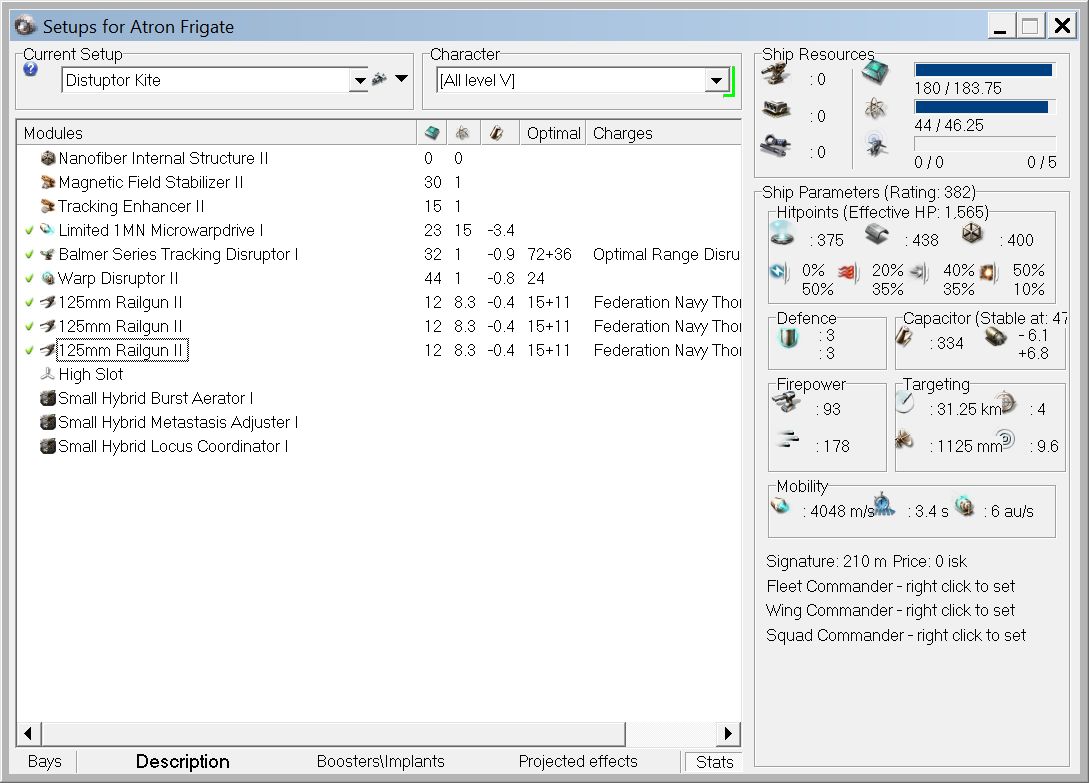Toggle the Limited 1MN Microwarpdrive I checkmark
The height and width of the screenshot is (783, 1089).
click(x=29, y=230)
